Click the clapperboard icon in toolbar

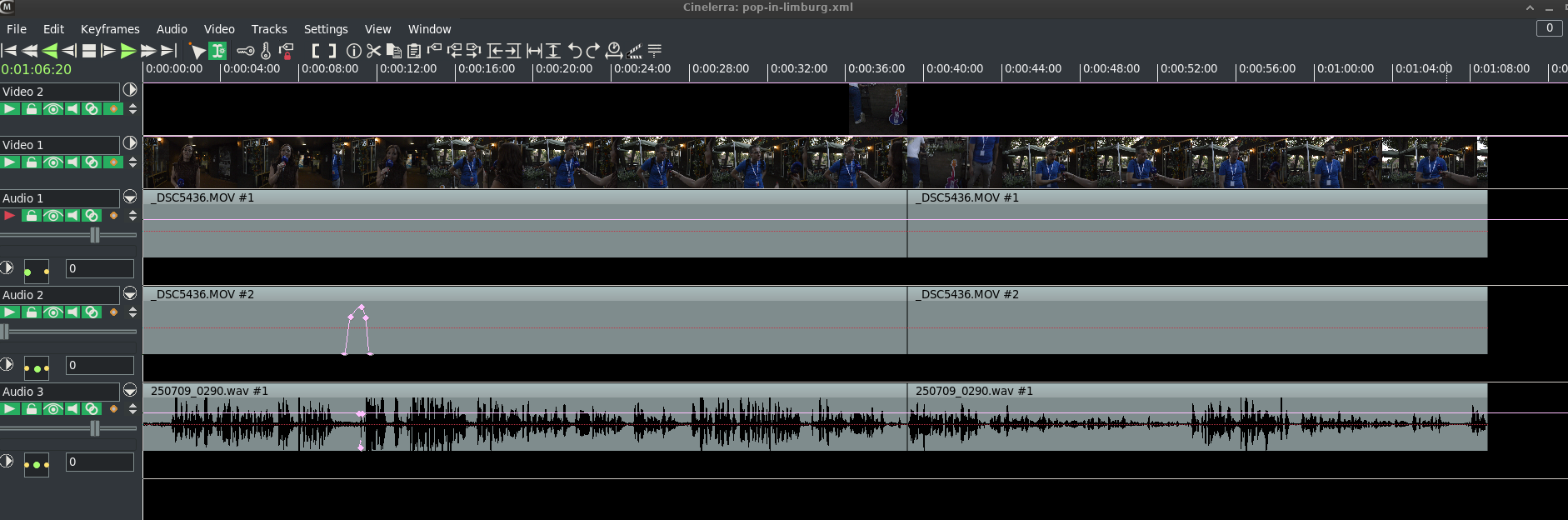pos(633,51)
